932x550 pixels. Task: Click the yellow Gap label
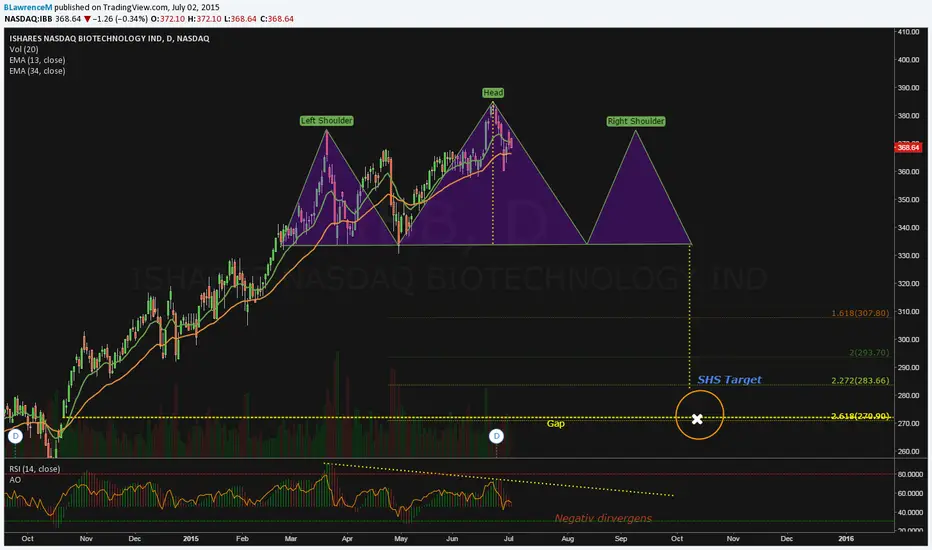tap(556, 423)
